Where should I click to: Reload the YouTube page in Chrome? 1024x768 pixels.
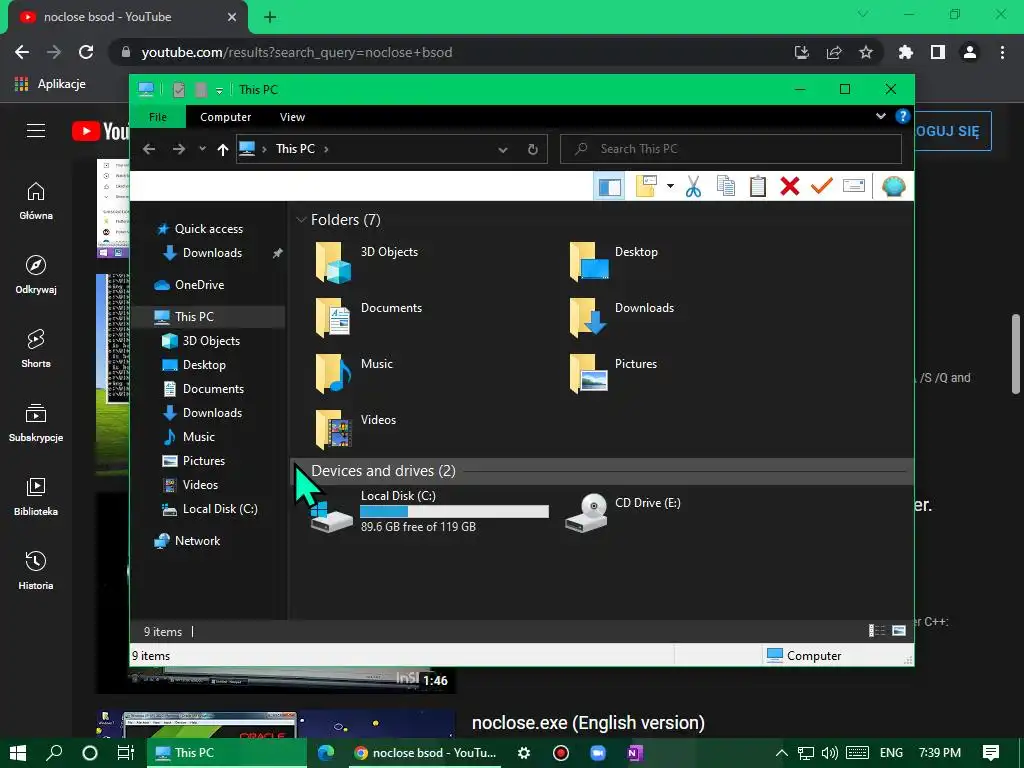[x=86, y=52]
